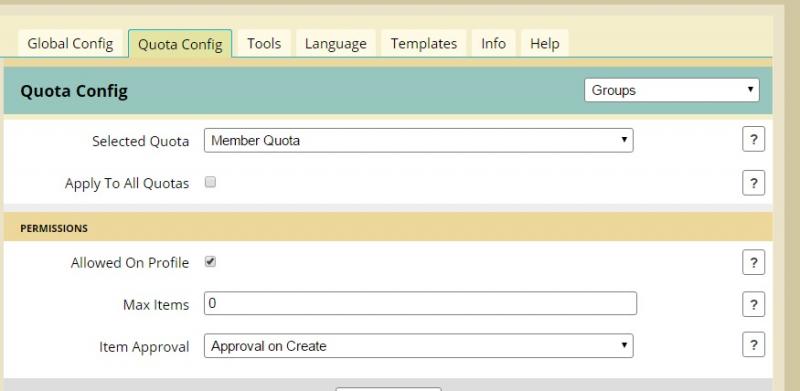Open the Templates tab
This screenshot has width=800, height=391.
(423, 43)
